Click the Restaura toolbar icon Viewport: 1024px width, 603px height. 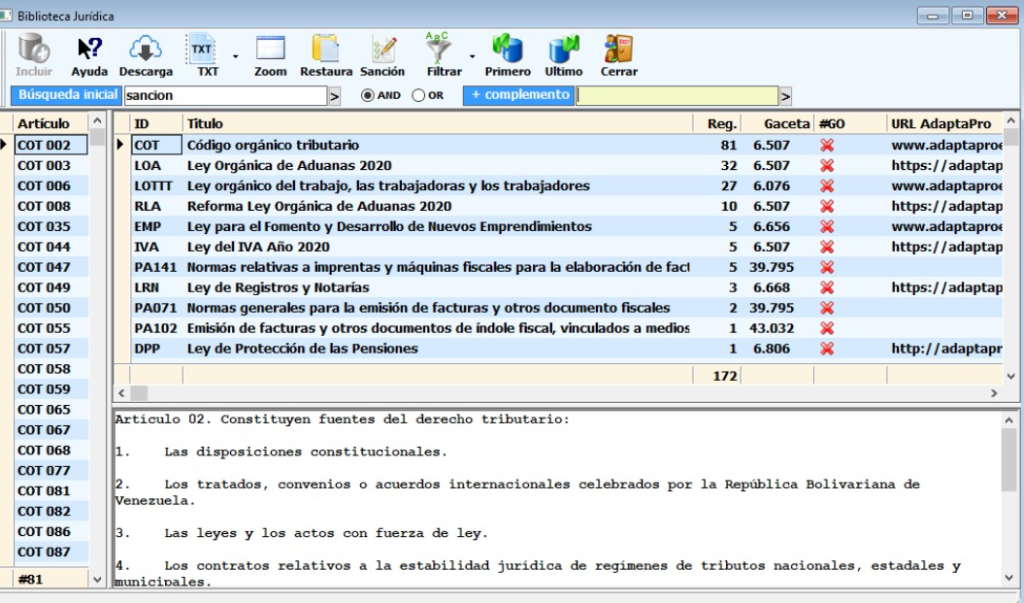pos(326,49)
